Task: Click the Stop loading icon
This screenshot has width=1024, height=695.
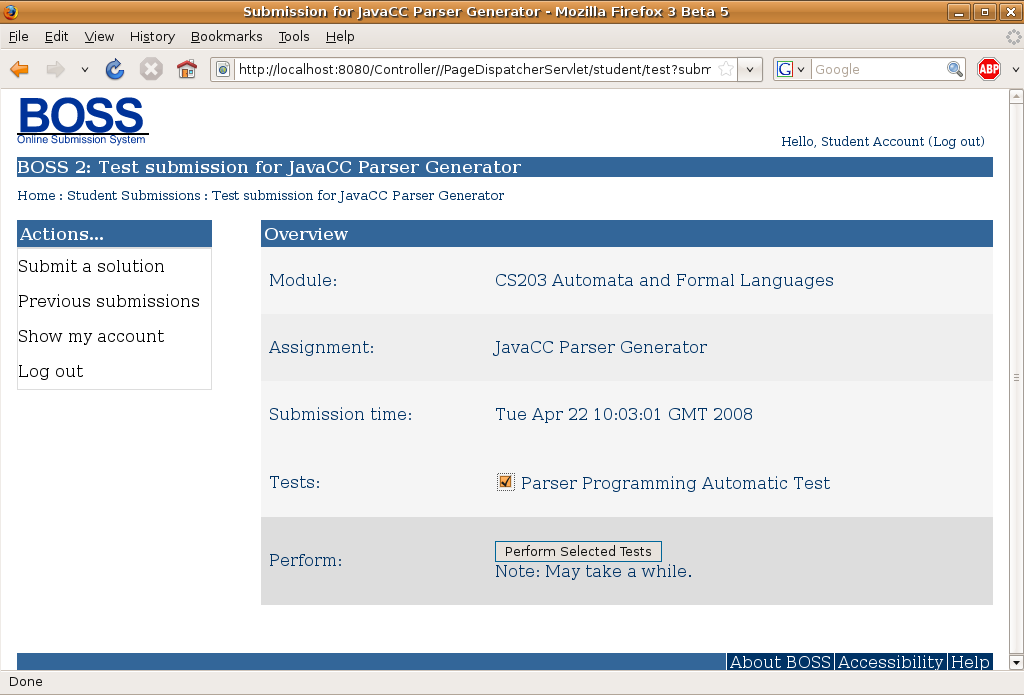Action: point(151,69)
